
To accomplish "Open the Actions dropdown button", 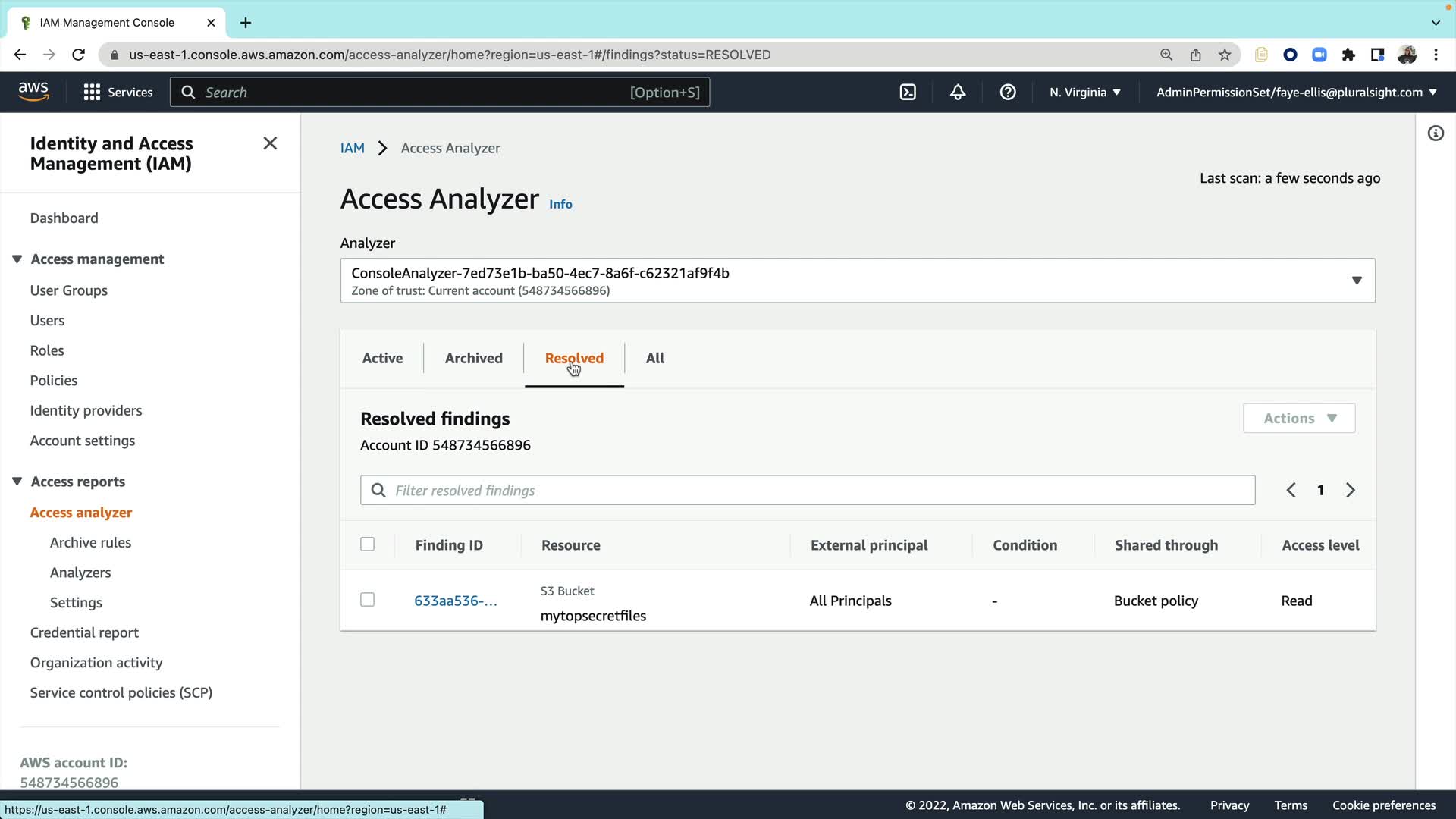I will click(1299, 419).
